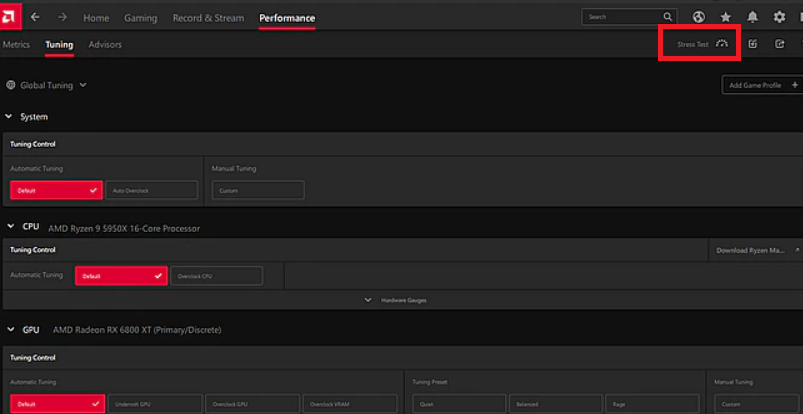Collapse the GPU section
This screenshot has height=414, width=803.
coord(11,329)
